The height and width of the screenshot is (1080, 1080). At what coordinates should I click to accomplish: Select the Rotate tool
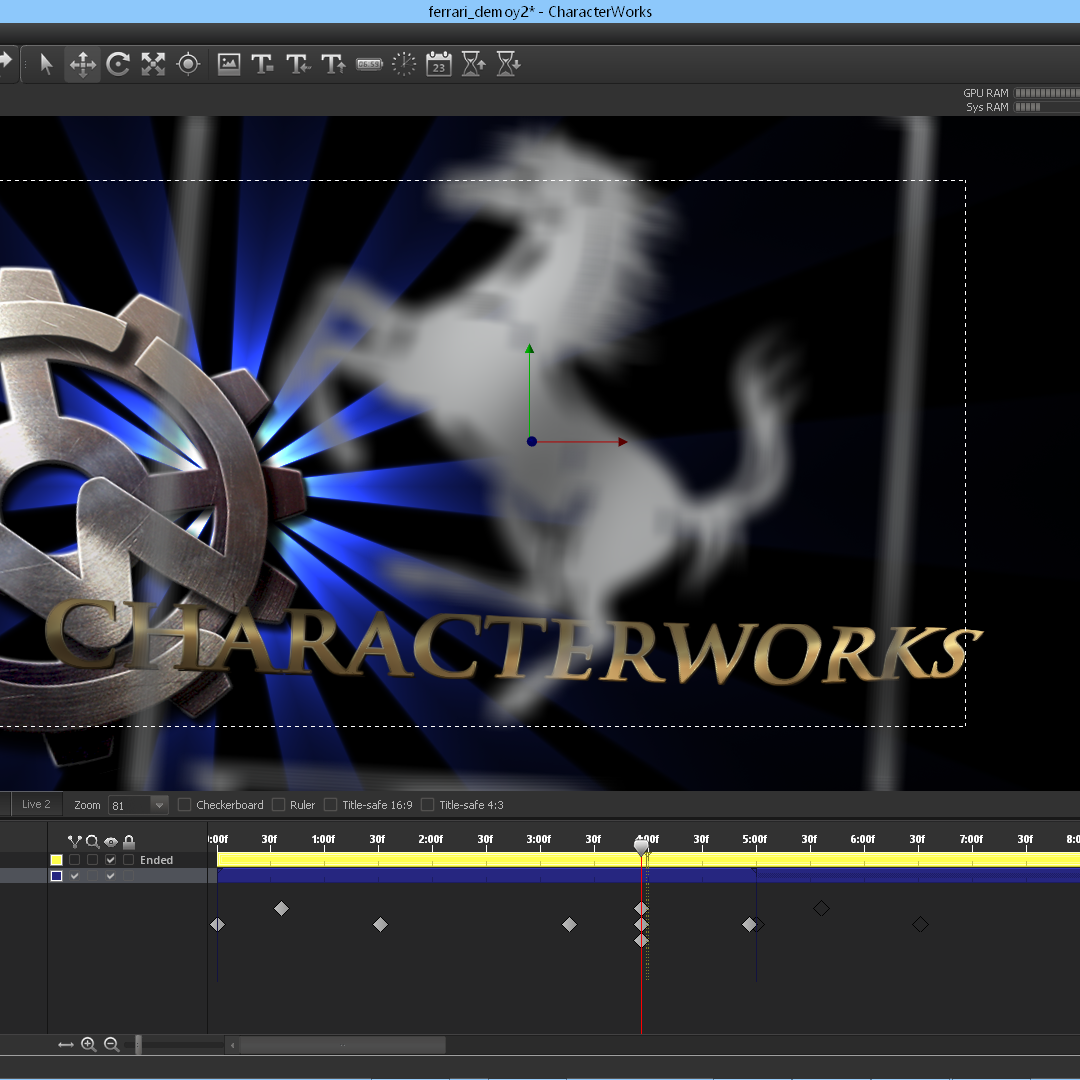(118, 64)
